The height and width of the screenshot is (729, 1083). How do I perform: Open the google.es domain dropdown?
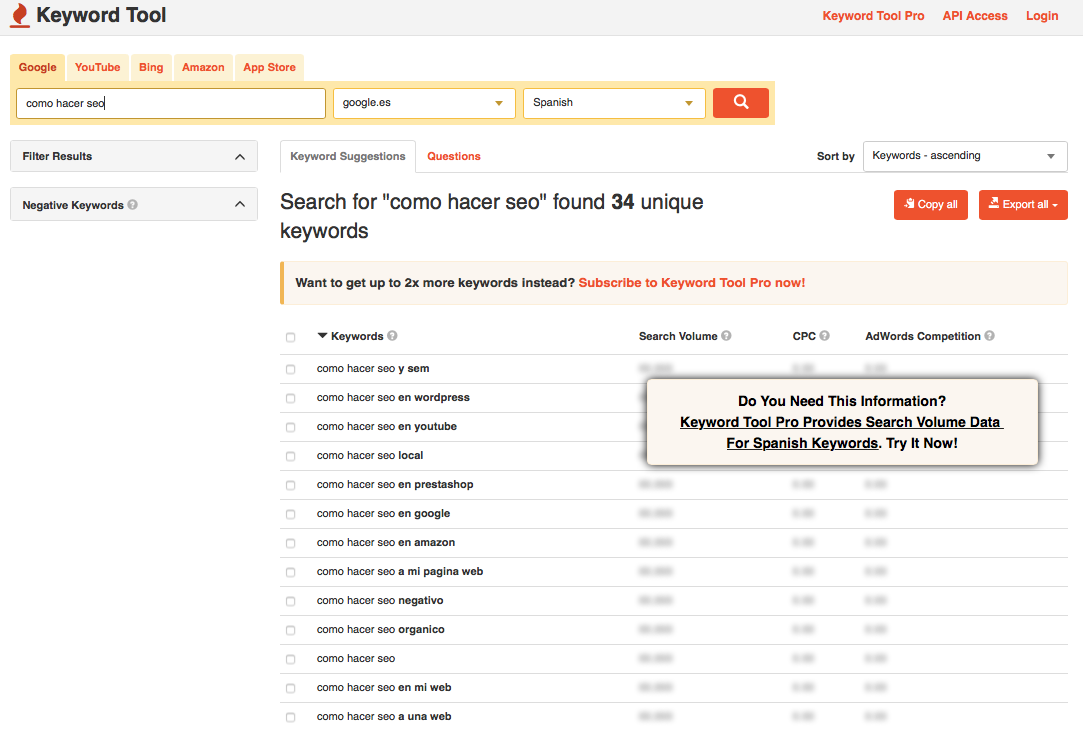[x=424, y=103]
